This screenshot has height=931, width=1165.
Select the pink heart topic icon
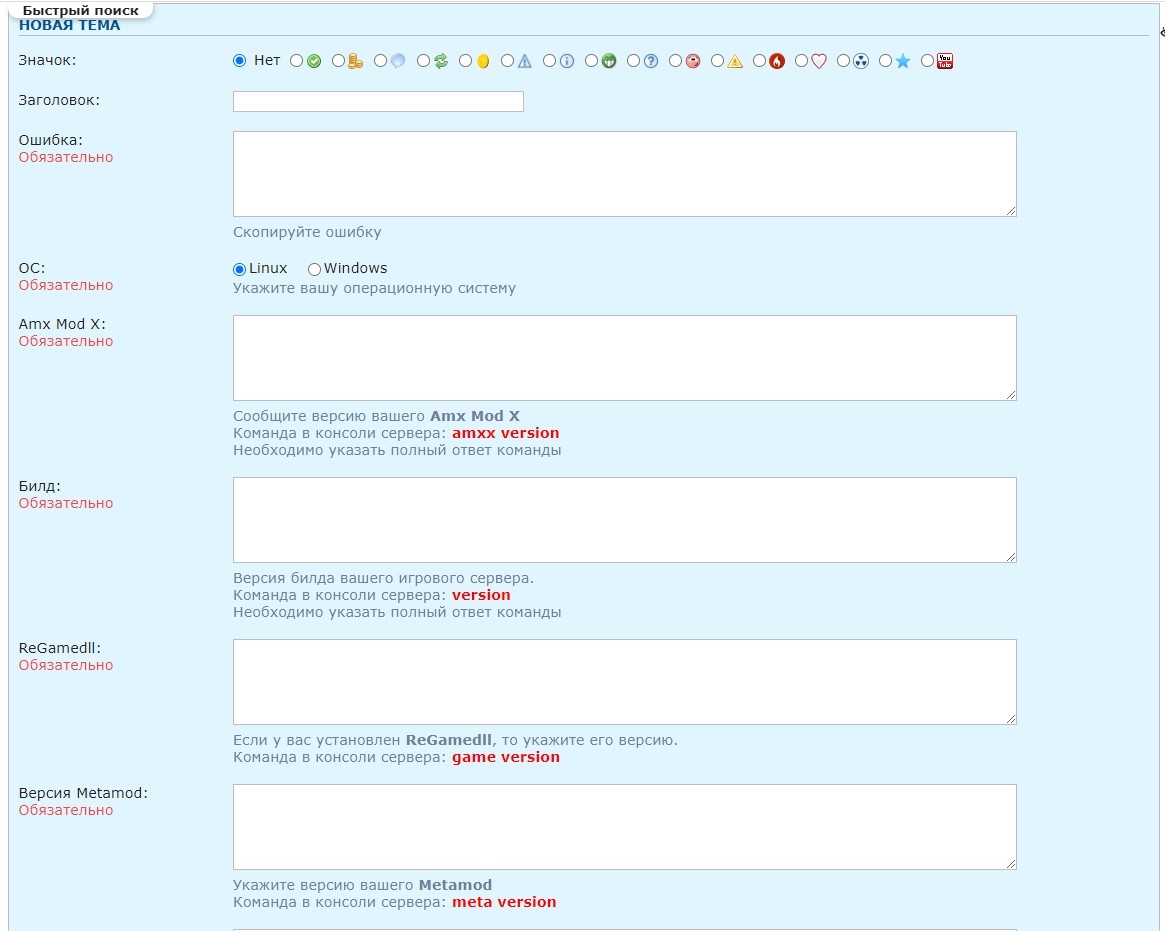801,61
